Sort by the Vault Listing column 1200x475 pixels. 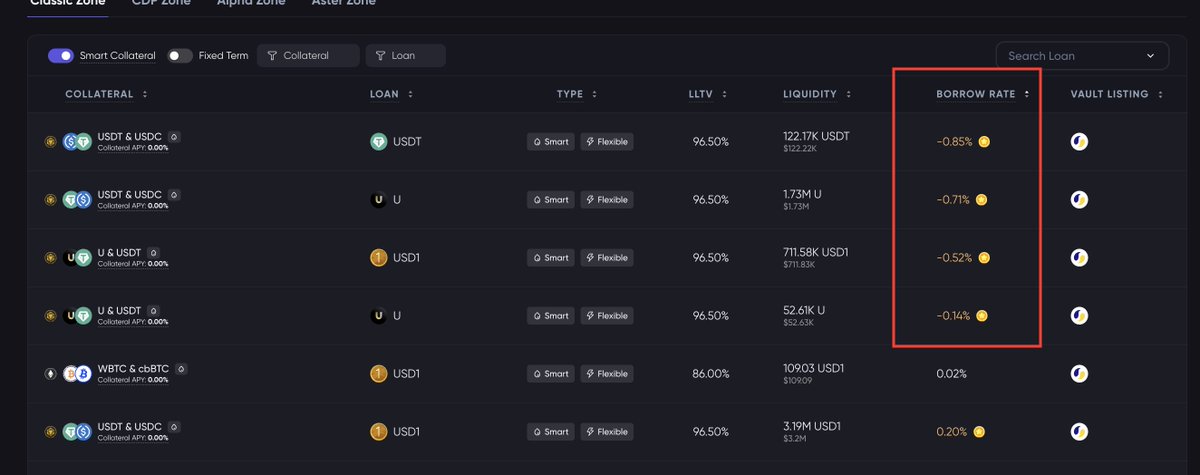coord(1117,94)
